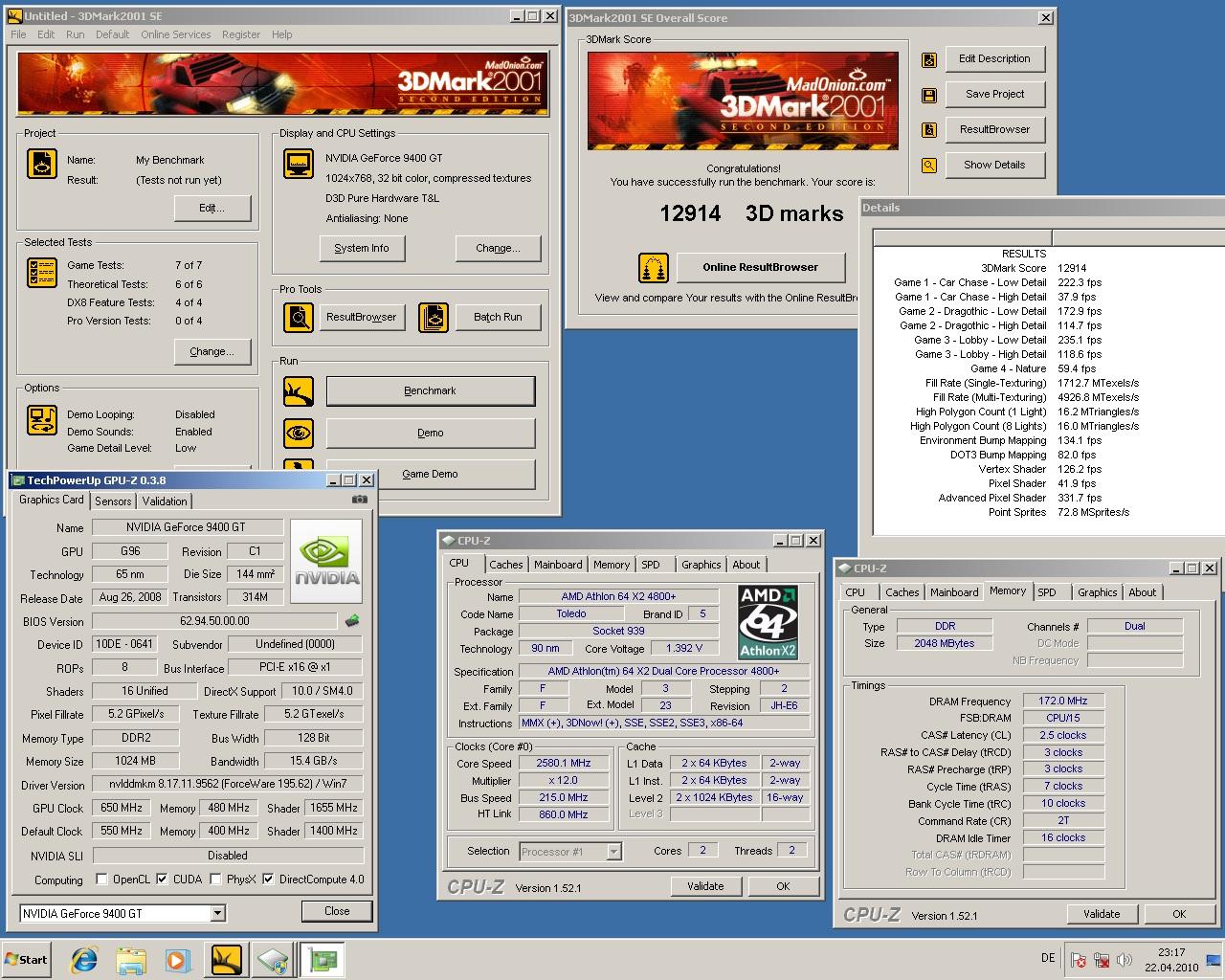Click the GPU-Z Name field
Image resolution: width=1225 pixels, height=980 pixels.
tap(186, 527)
